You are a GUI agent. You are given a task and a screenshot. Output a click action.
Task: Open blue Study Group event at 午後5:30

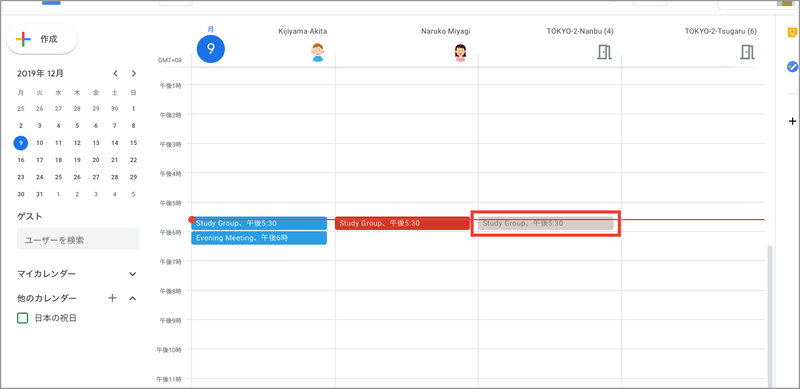pos(259,223)
